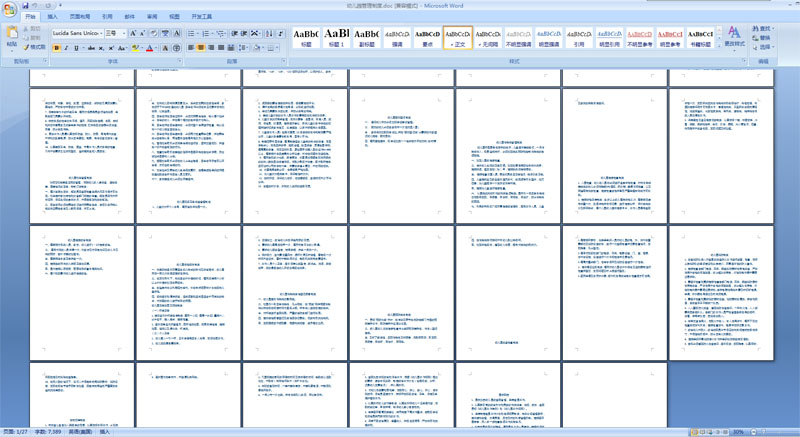Screen dimensions: 800x437
Task: Switch to the 引用 tab
Action: click(x=107, y=17)
